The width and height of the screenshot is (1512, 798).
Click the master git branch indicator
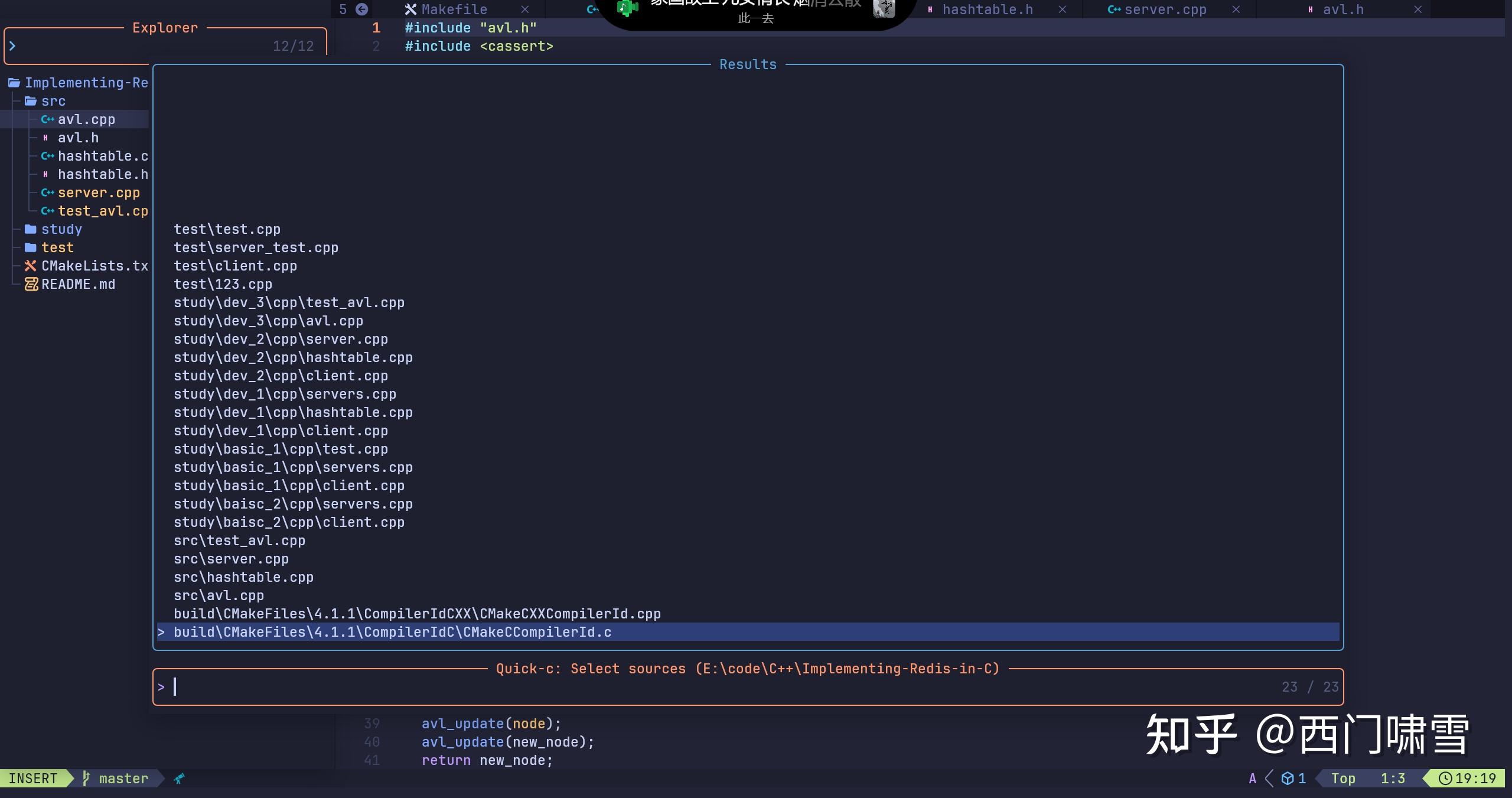pyautogui.click(x=116, y=779)
